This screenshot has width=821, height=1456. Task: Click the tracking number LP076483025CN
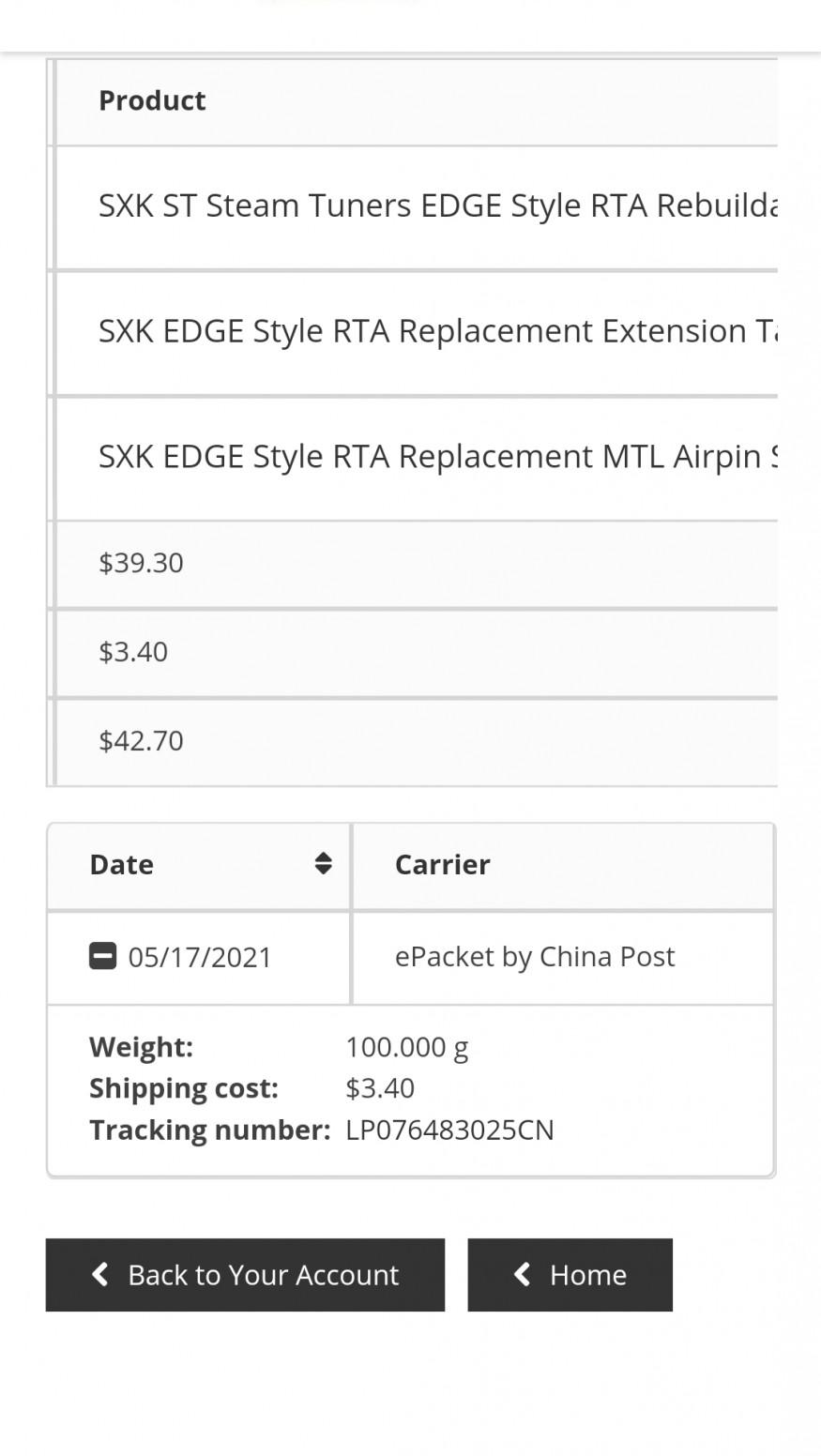[449, 1130]
